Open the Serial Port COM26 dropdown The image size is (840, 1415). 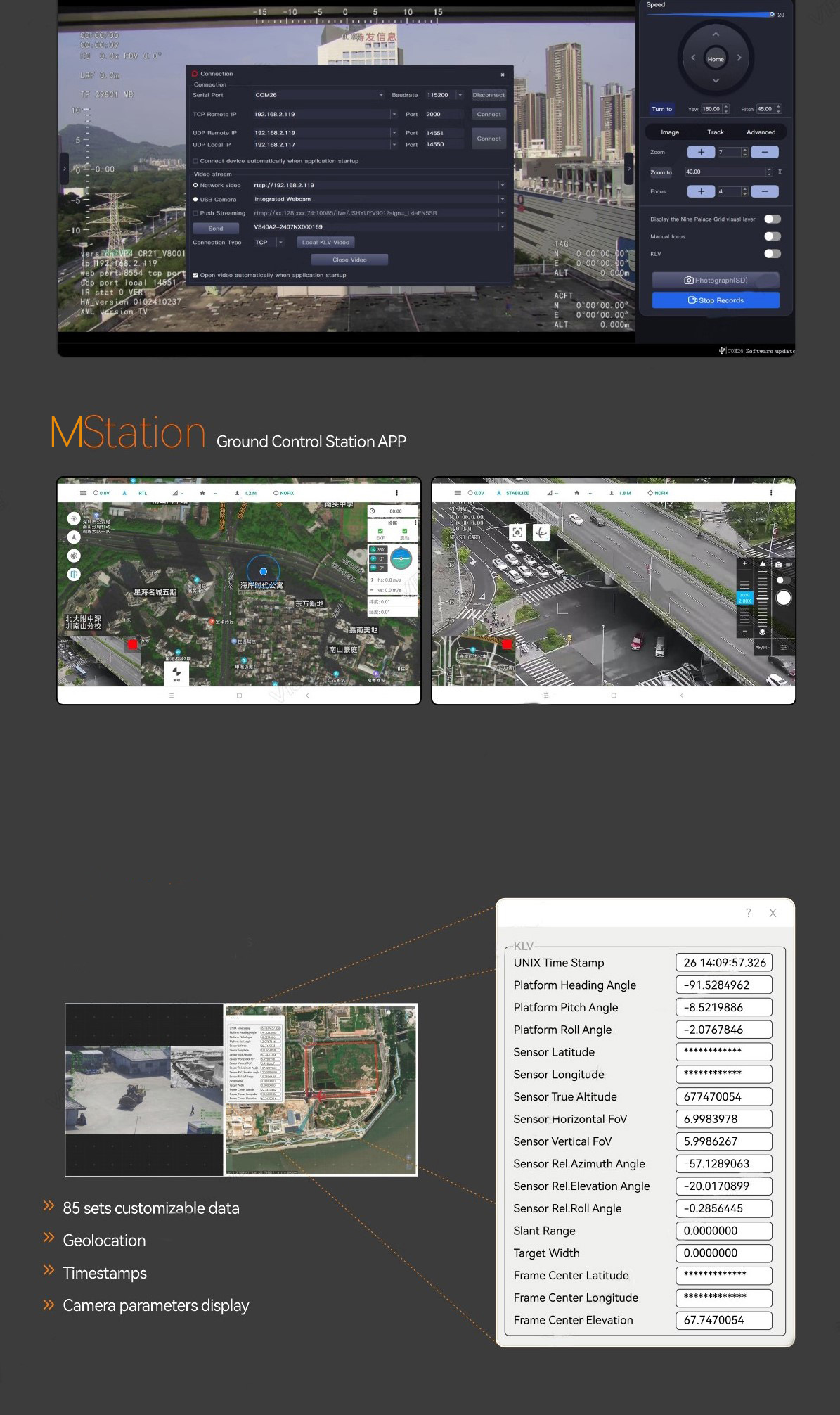(380, 95)
